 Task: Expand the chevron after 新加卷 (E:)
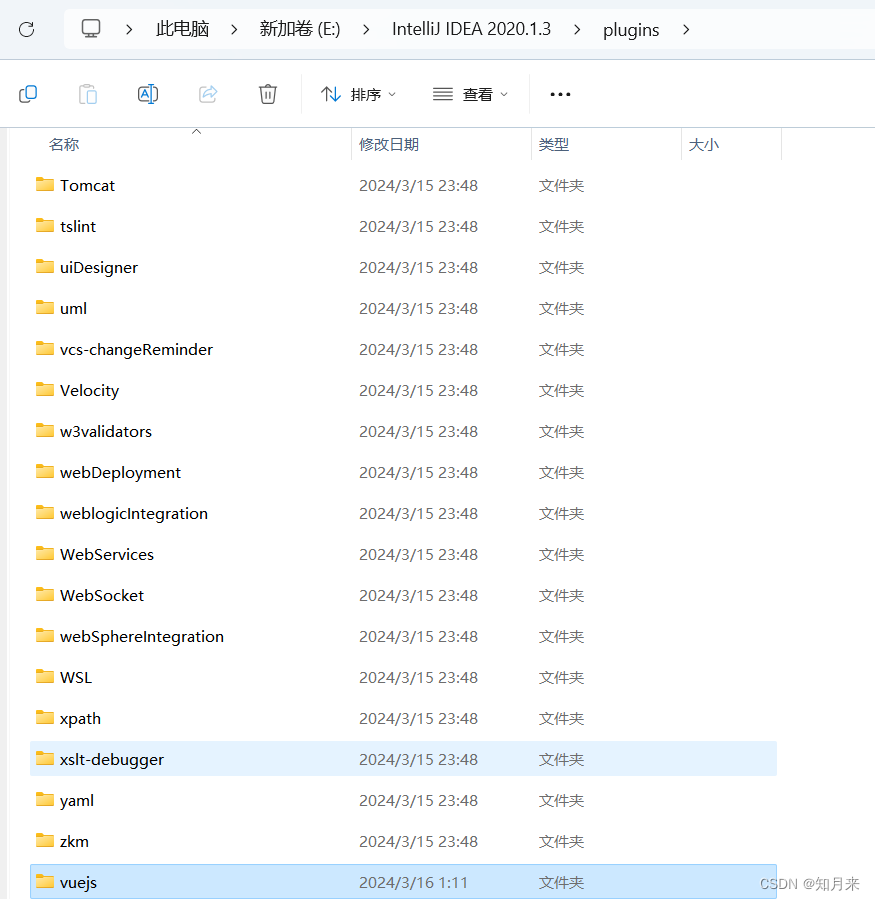366,29
